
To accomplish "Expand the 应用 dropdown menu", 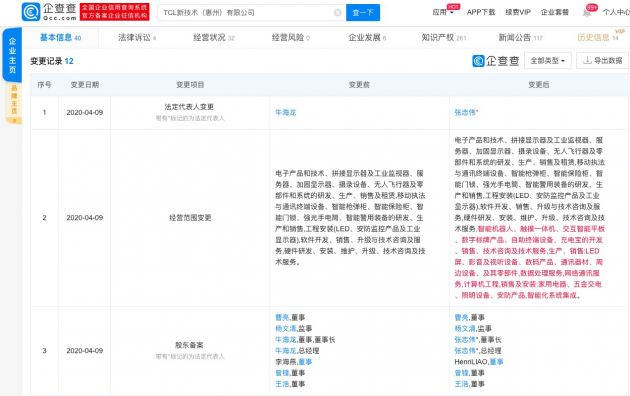I will tap(443, 12).
